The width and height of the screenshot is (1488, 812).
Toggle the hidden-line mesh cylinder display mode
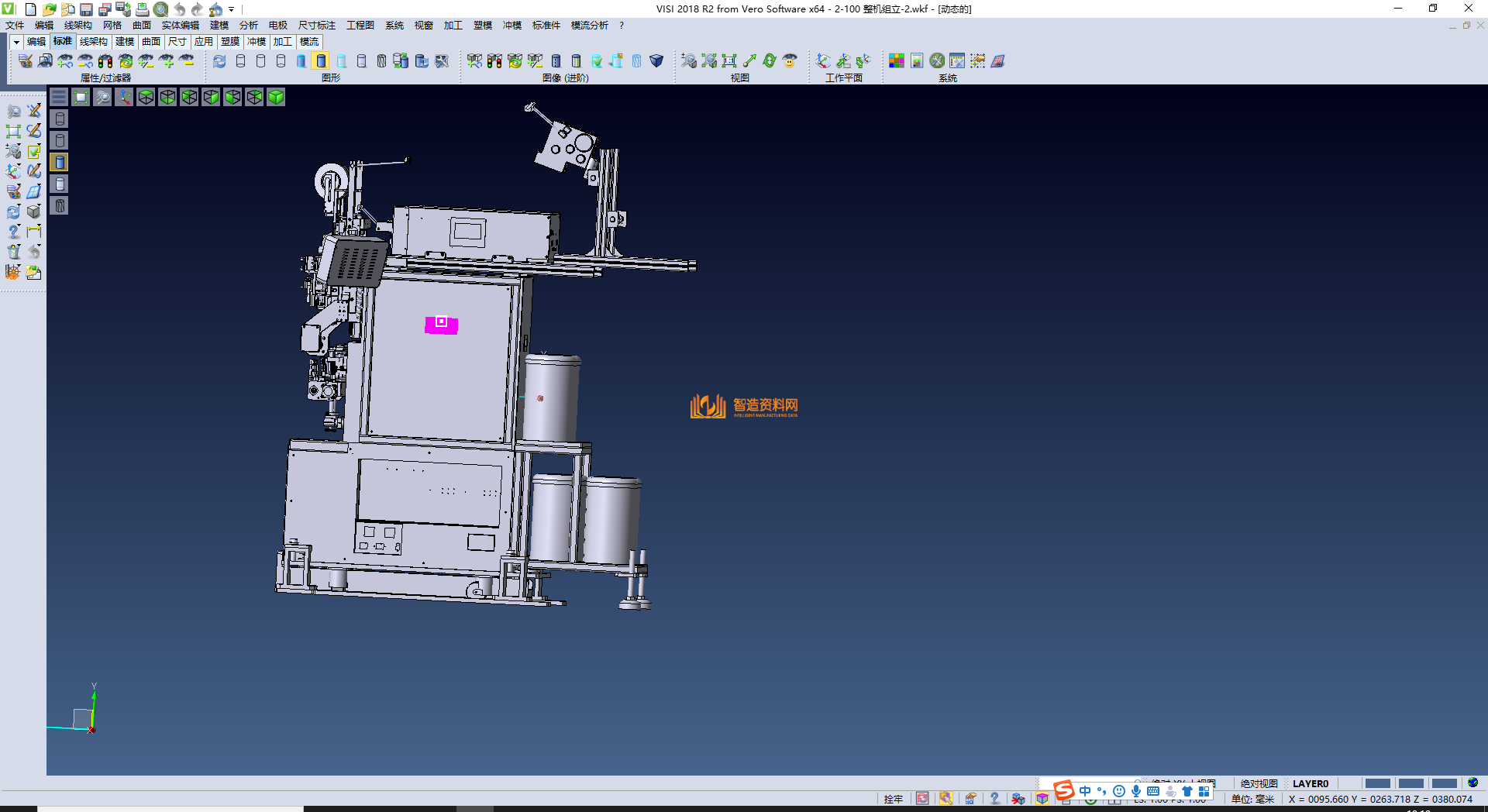pos(60,205)
